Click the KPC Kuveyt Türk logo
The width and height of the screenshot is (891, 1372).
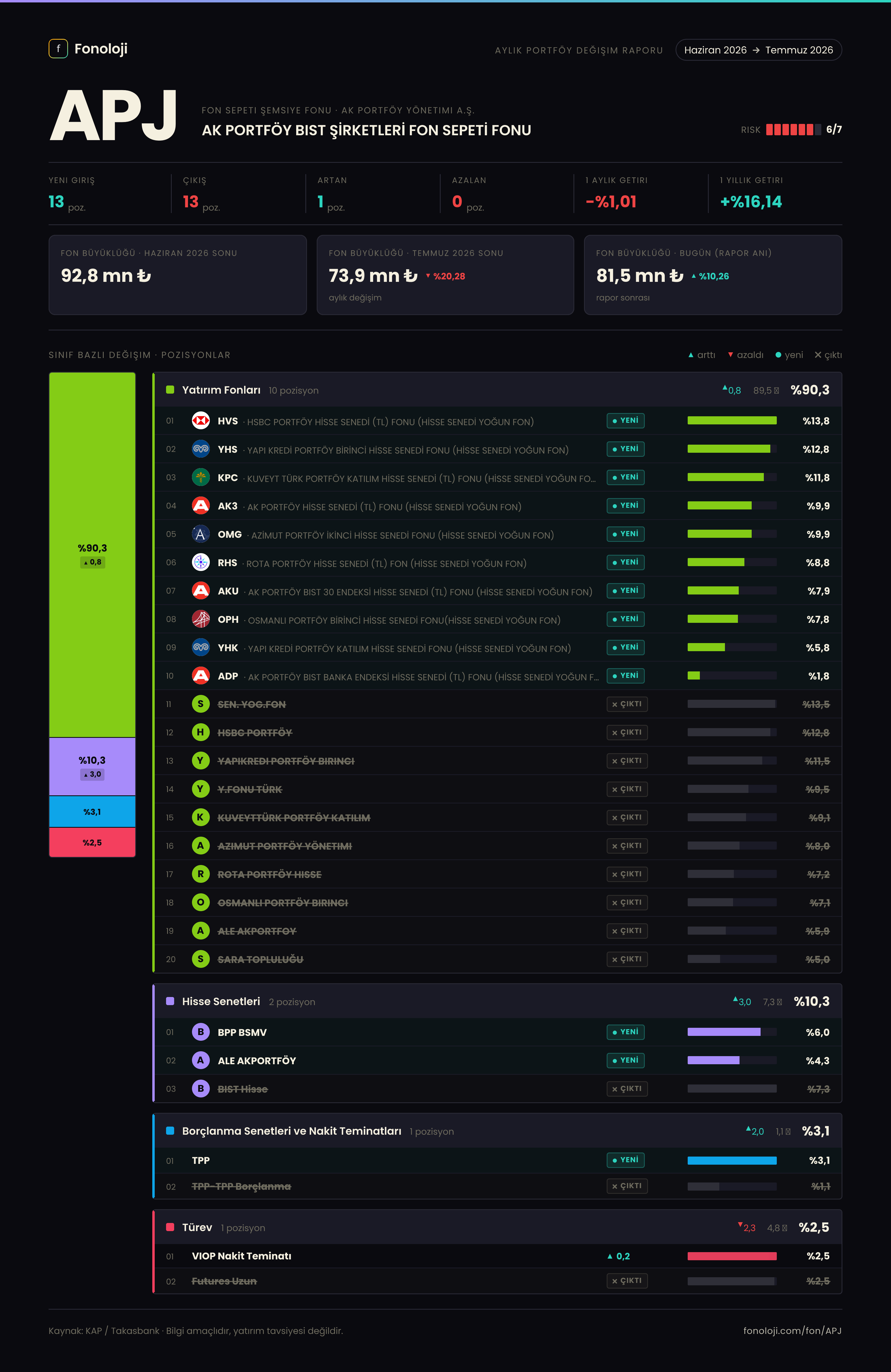[x=201, y=477]
